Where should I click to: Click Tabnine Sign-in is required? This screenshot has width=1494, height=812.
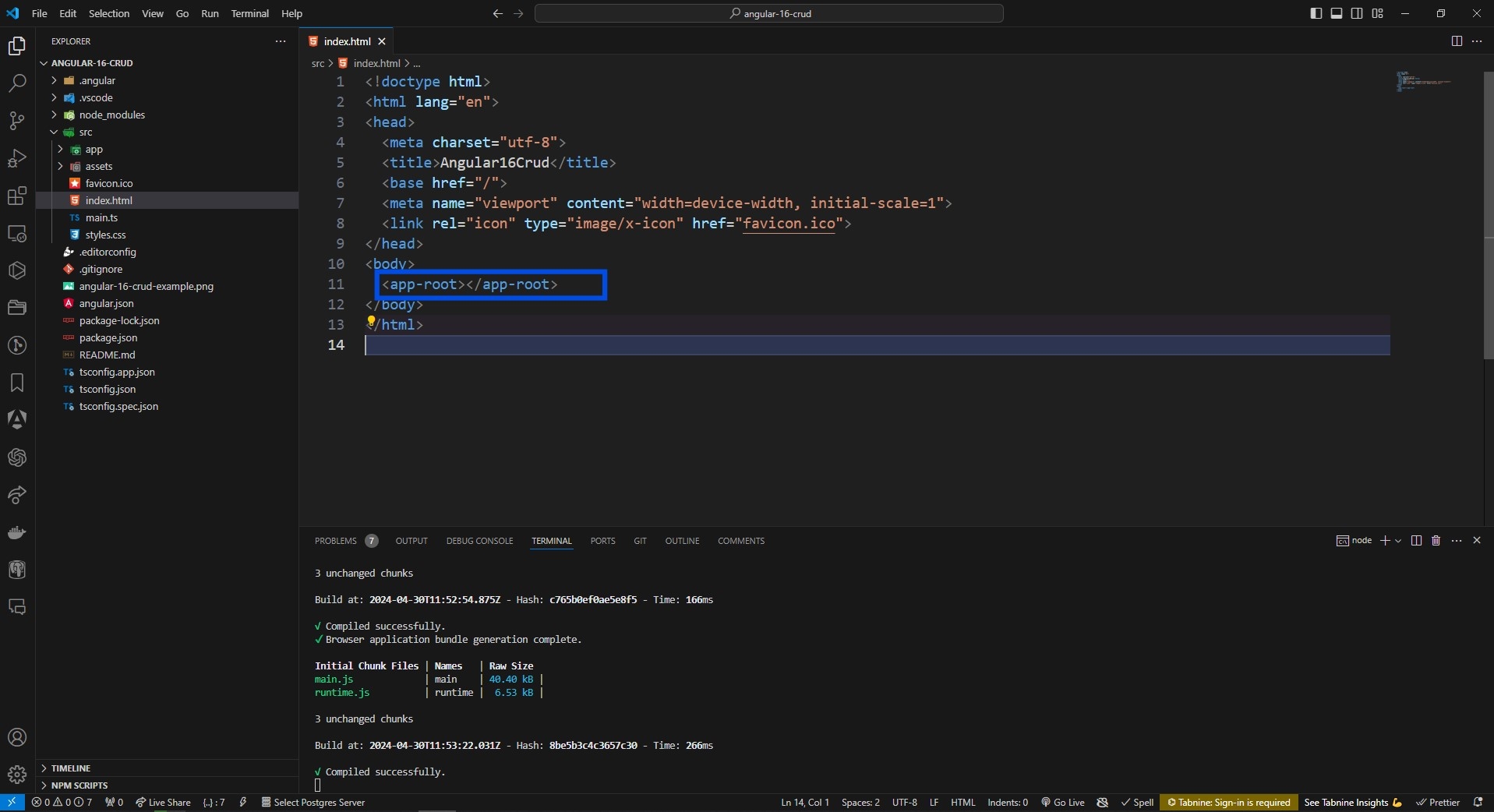coord(1228,803)
